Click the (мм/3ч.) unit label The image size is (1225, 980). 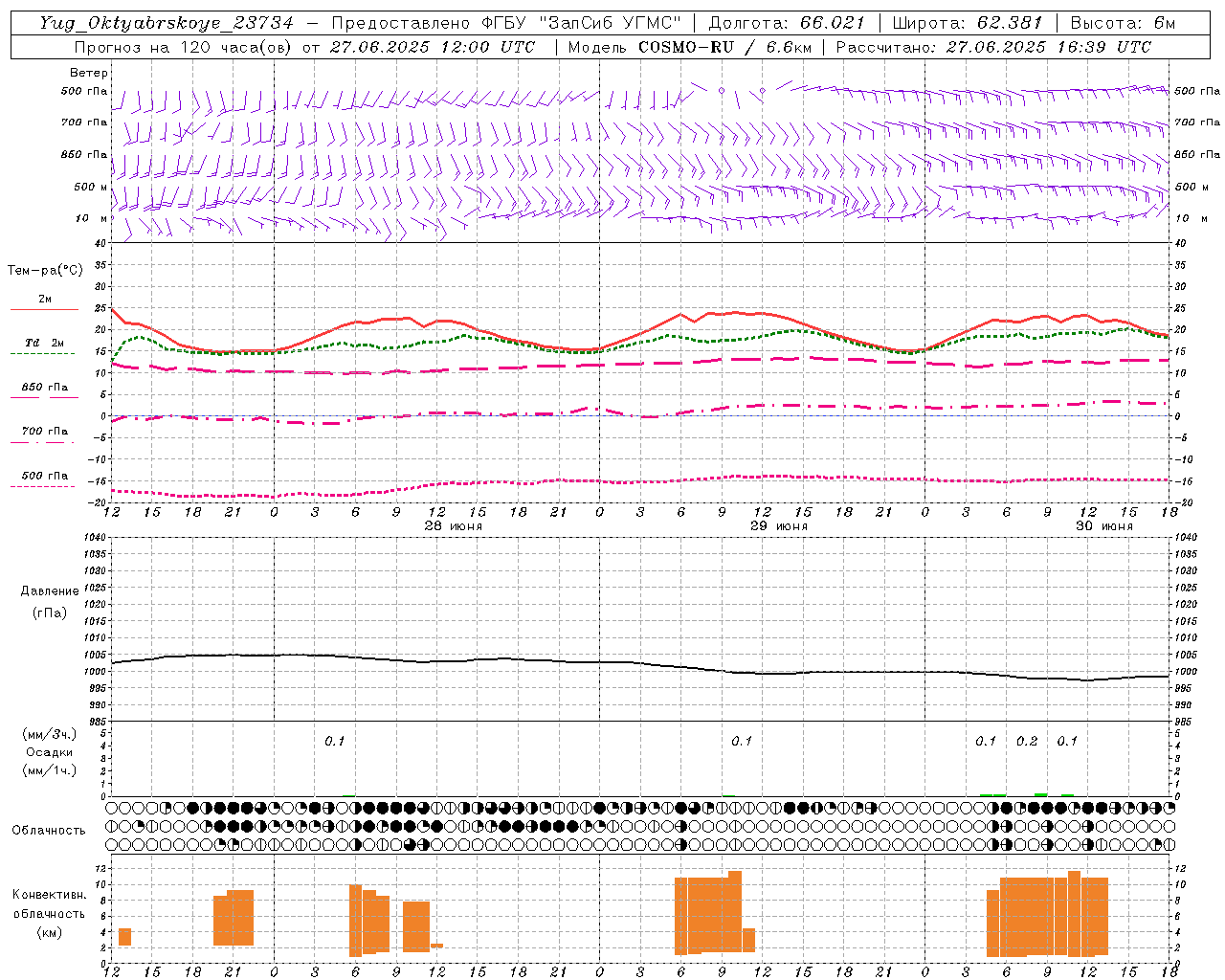[50, 734]
